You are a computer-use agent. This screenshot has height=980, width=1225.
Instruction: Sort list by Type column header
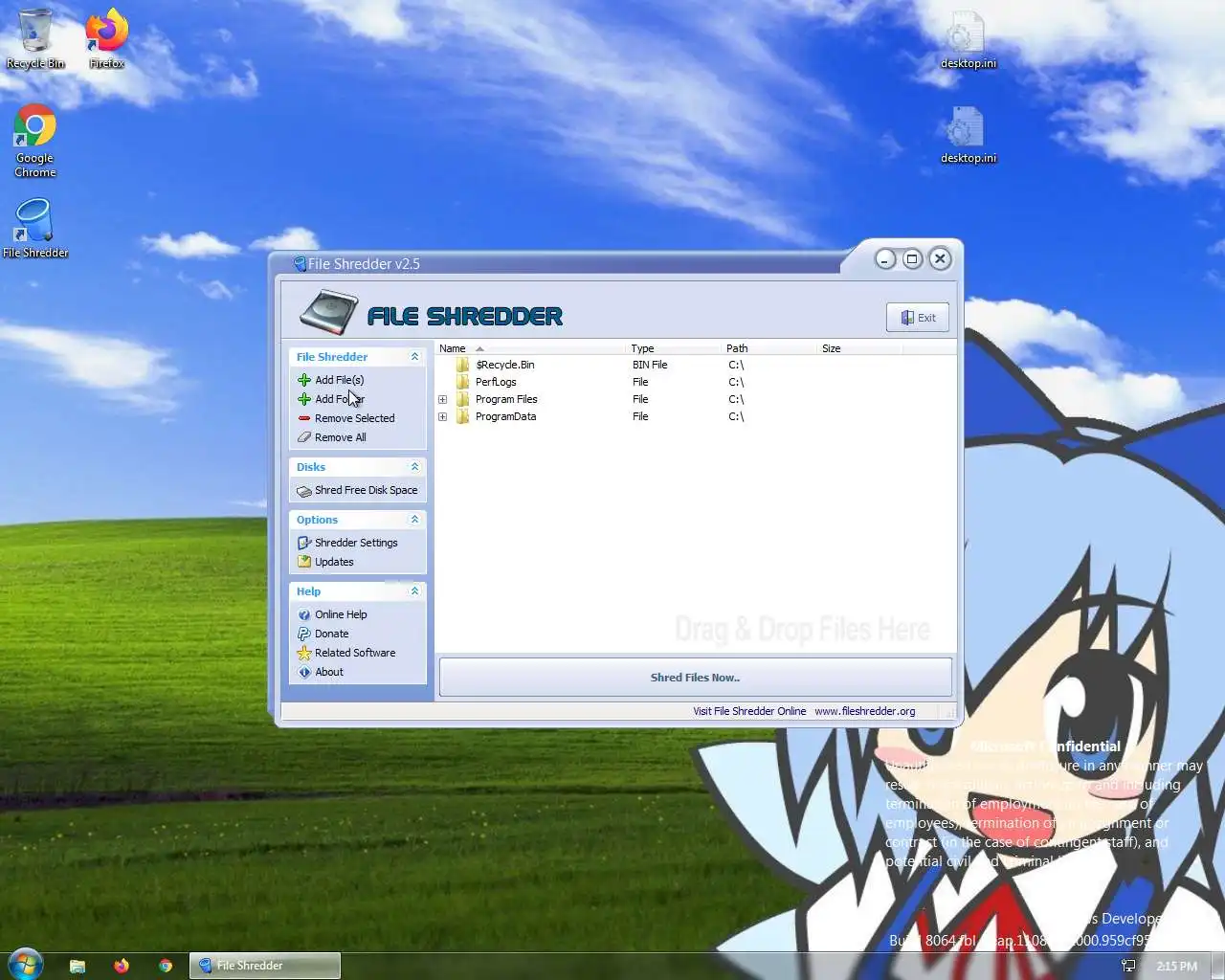tap(675, 348)
